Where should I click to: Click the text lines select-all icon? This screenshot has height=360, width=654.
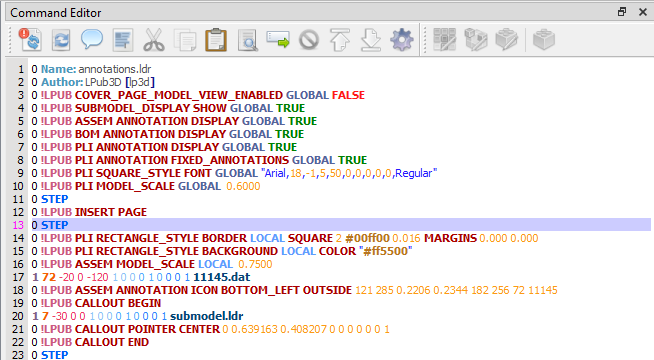[123, 40]
